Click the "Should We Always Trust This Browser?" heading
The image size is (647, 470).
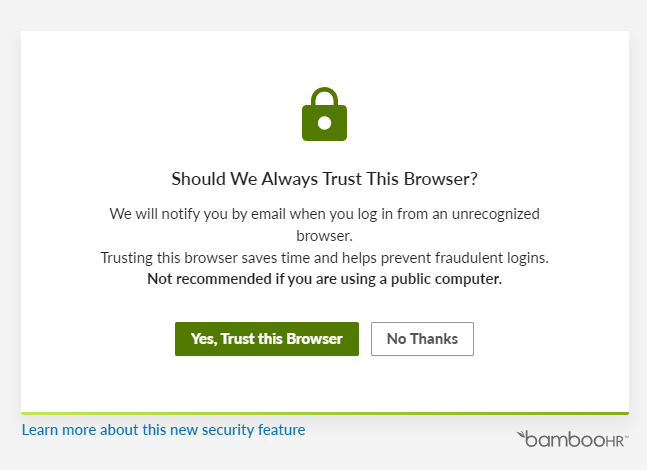[x=324, y=179]
